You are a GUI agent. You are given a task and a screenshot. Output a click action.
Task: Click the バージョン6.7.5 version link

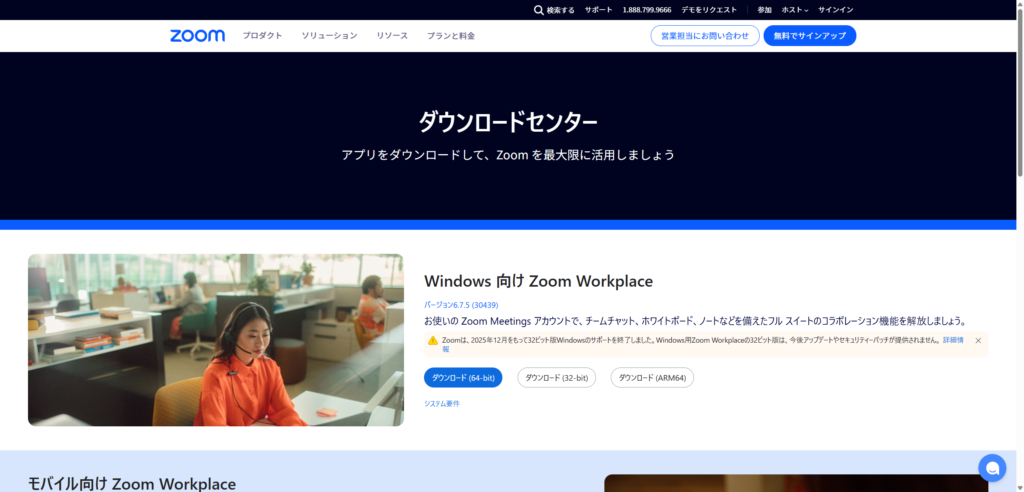click(x=461, y=305)
